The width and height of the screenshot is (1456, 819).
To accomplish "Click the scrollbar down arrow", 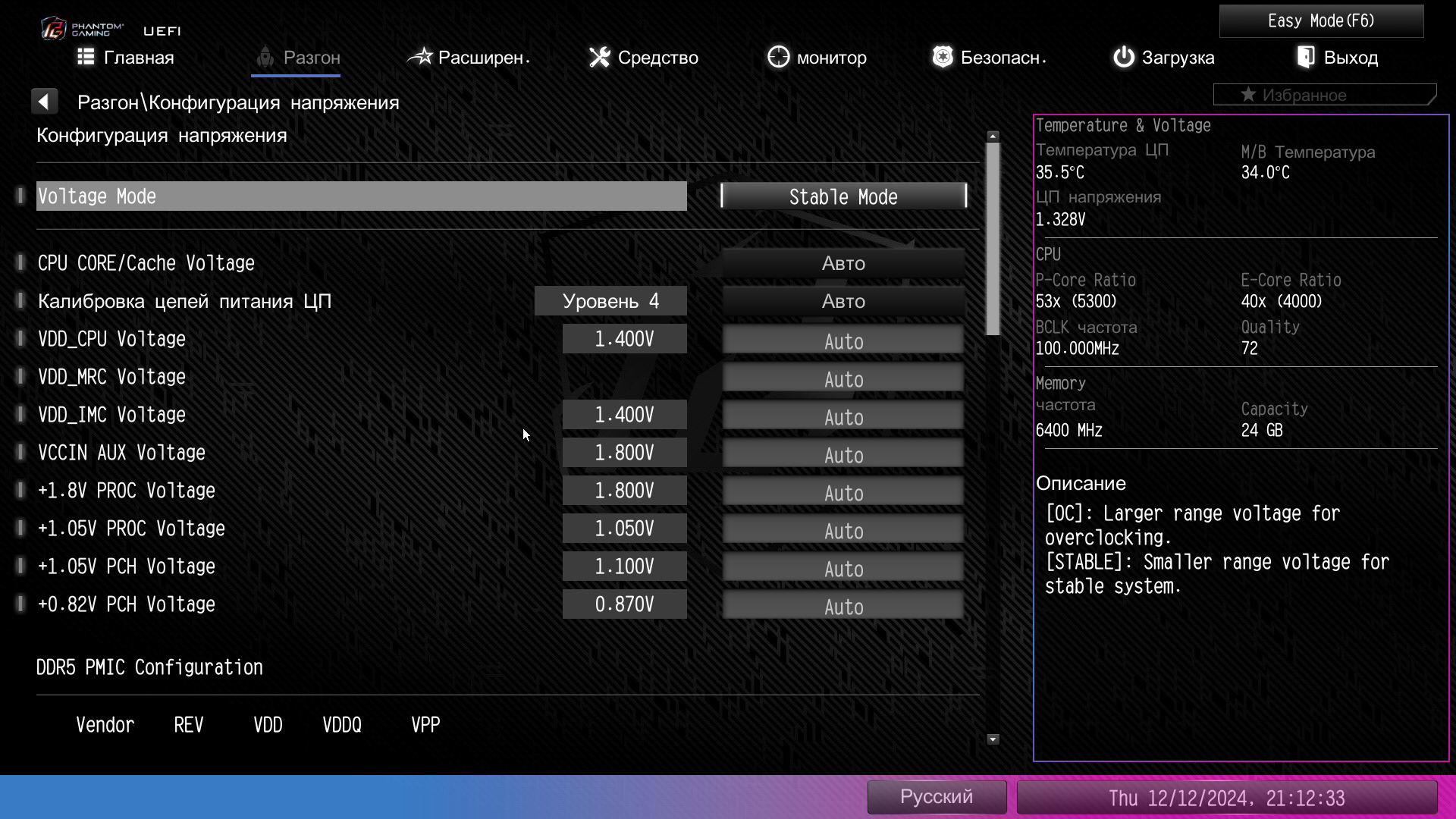I will pyautogui.click(x=993, y=739).
